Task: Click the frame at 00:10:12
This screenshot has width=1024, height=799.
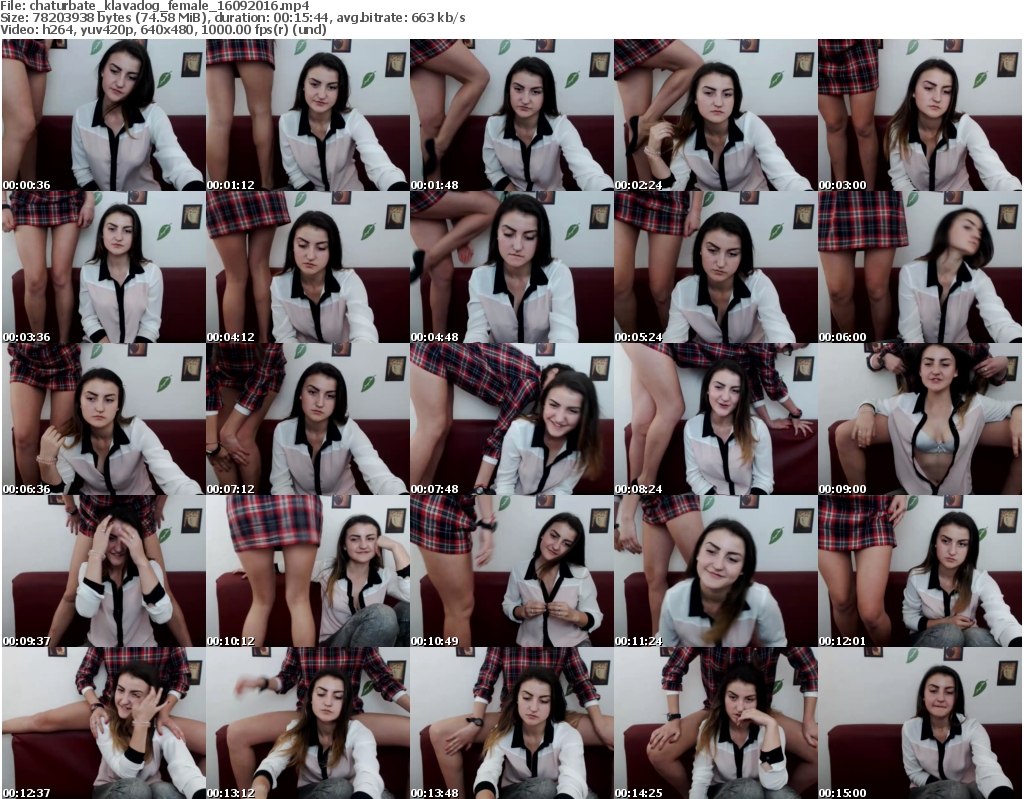Action: coord(308,571)
